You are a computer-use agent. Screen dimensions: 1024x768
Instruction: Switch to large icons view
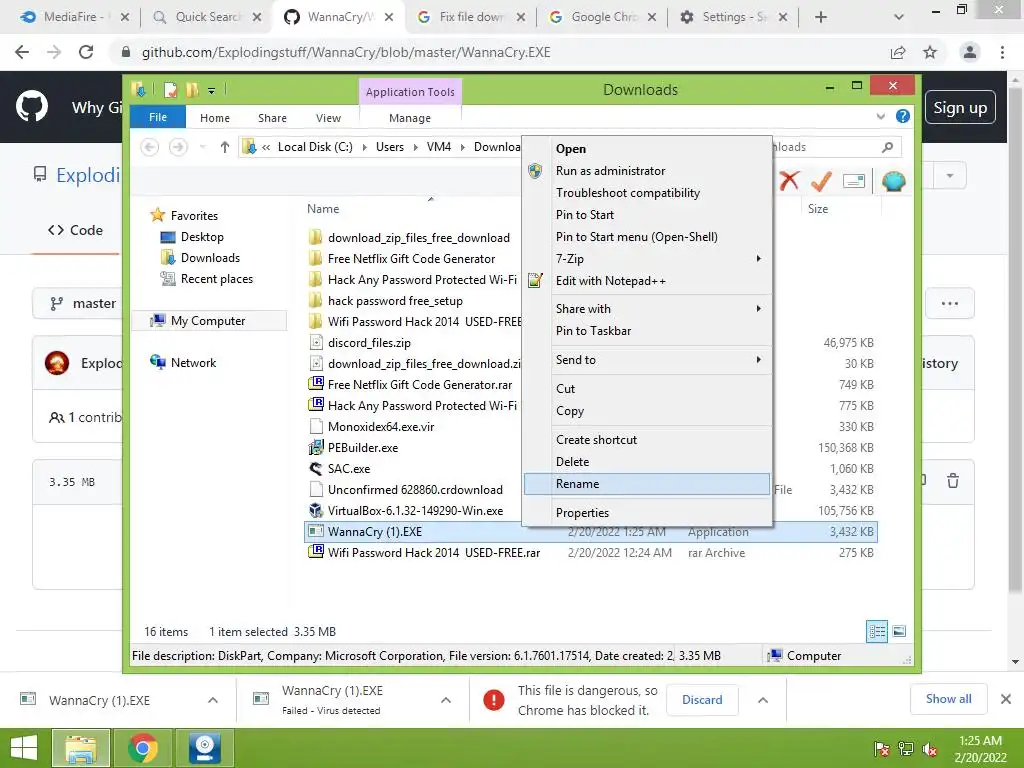[x=899, y=632]
